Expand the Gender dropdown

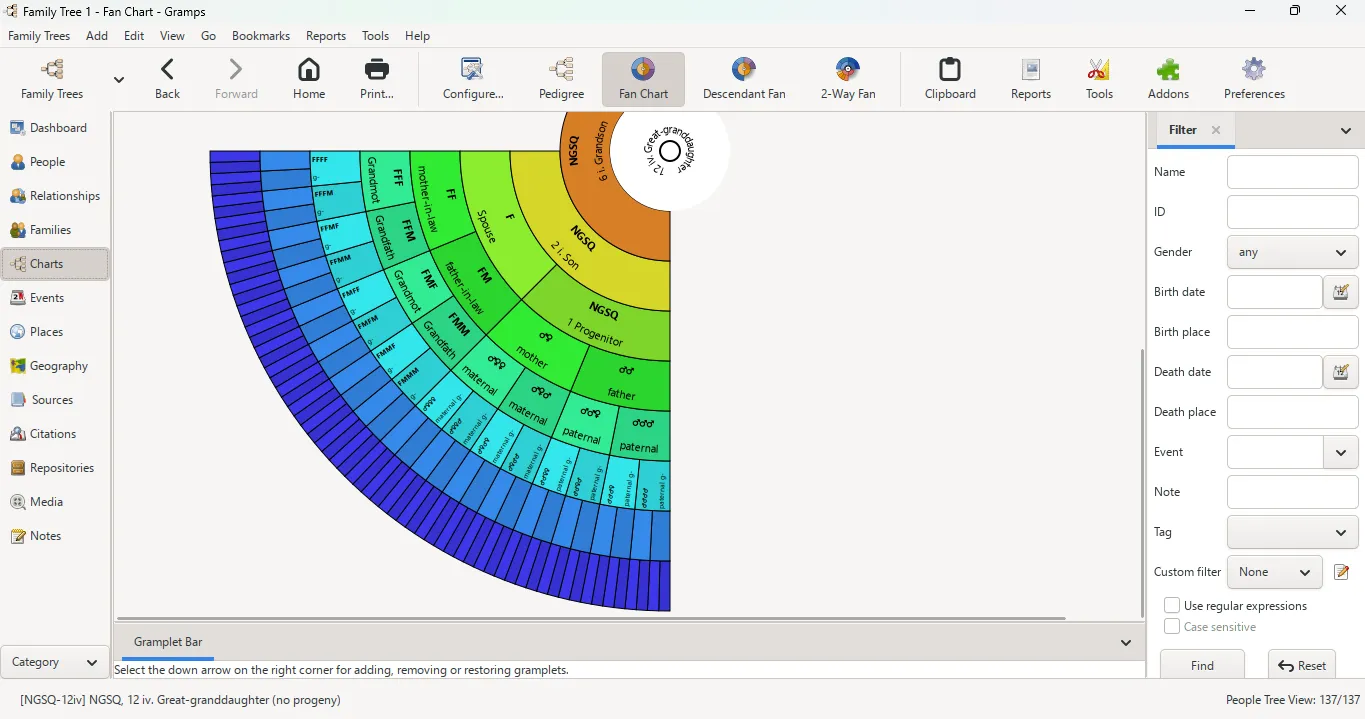coord(1292,252)
